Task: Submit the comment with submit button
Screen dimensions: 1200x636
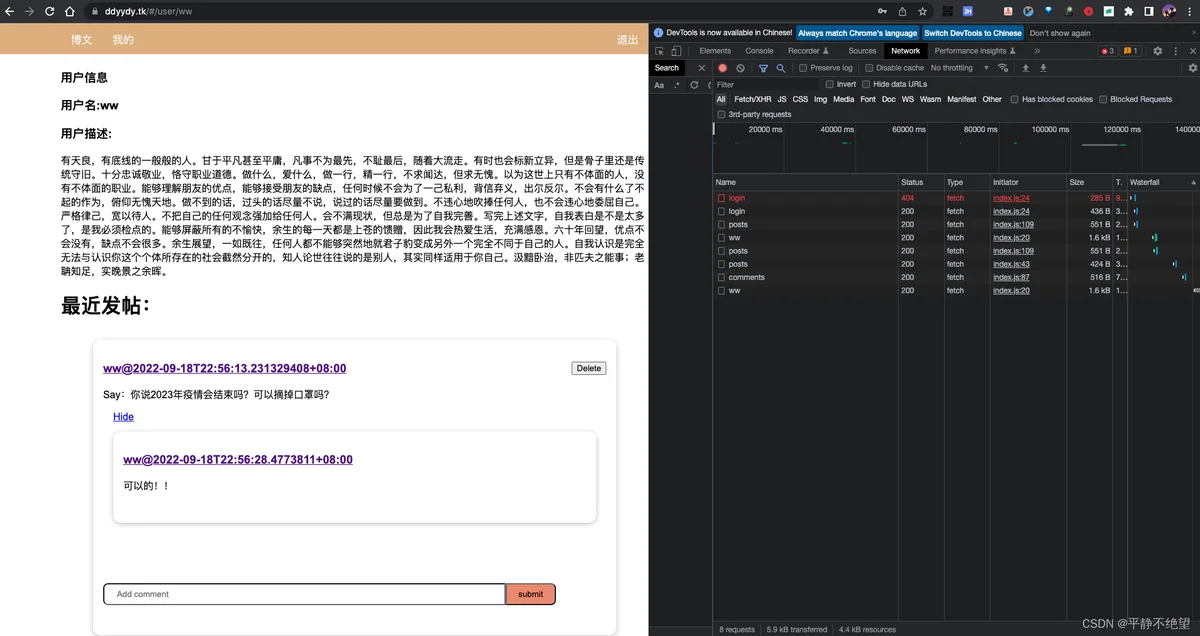Action: [530, 594]
